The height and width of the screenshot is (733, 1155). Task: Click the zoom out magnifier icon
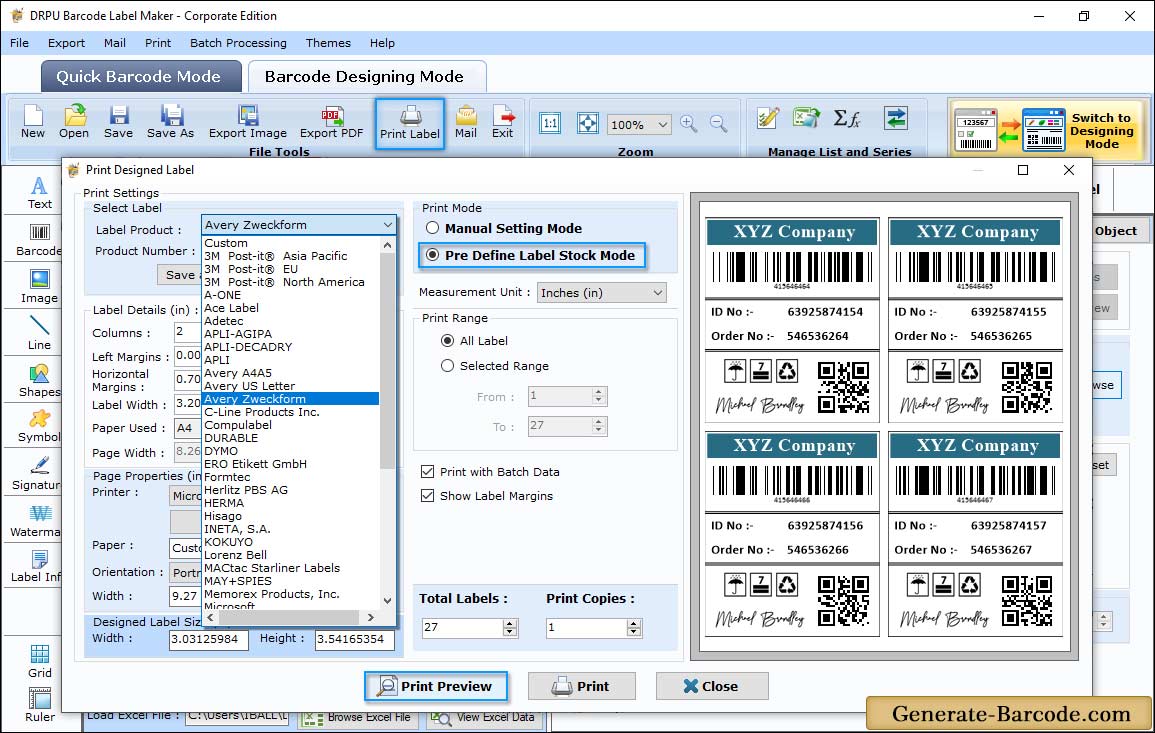tap(718, 124)
